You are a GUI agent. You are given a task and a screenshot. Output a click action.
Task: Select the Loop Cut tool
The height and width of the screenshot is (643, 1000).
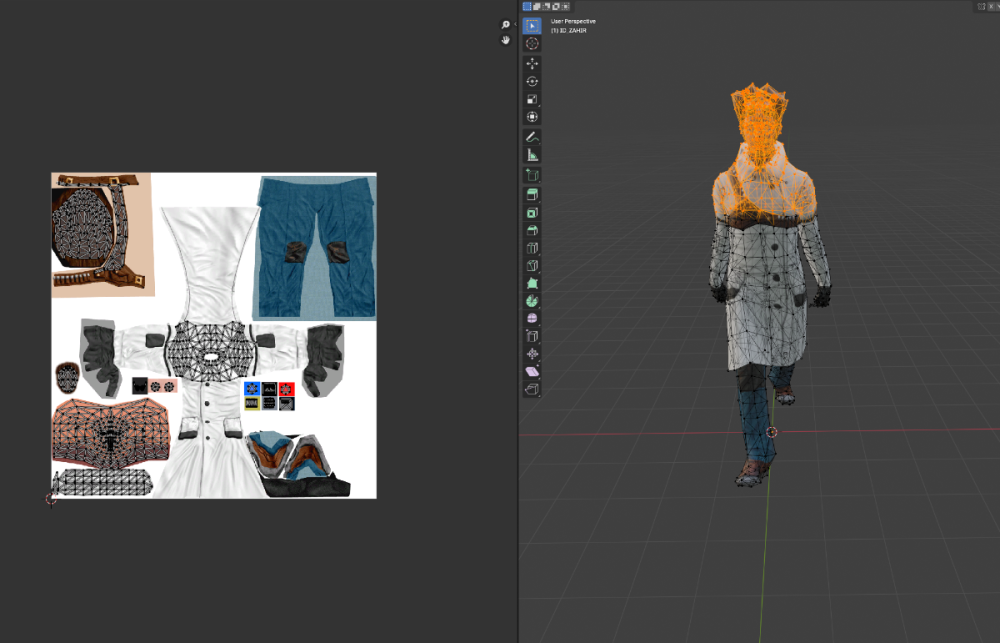[532, 248]
